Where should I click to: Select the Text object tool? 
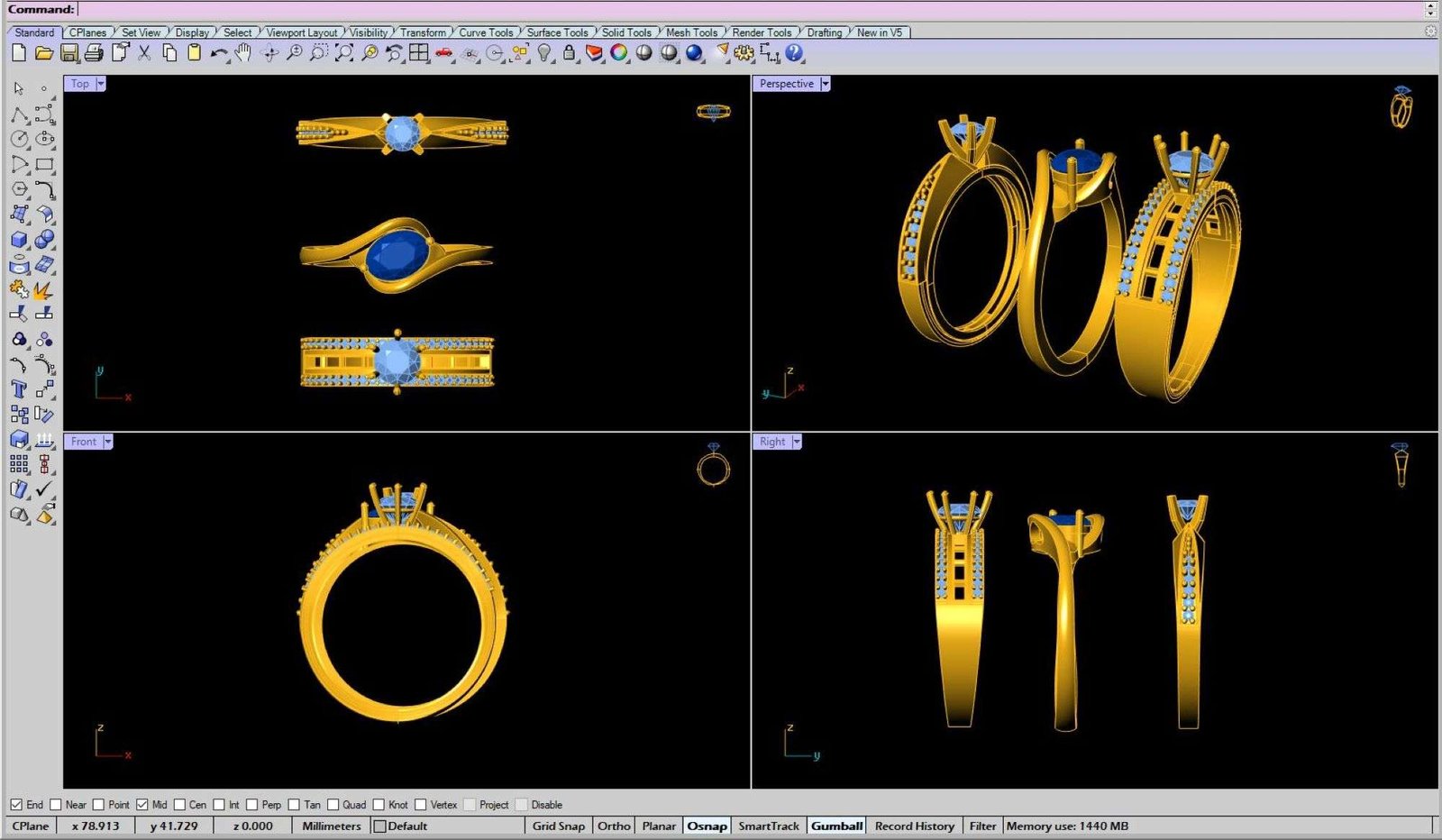(19, 389)
